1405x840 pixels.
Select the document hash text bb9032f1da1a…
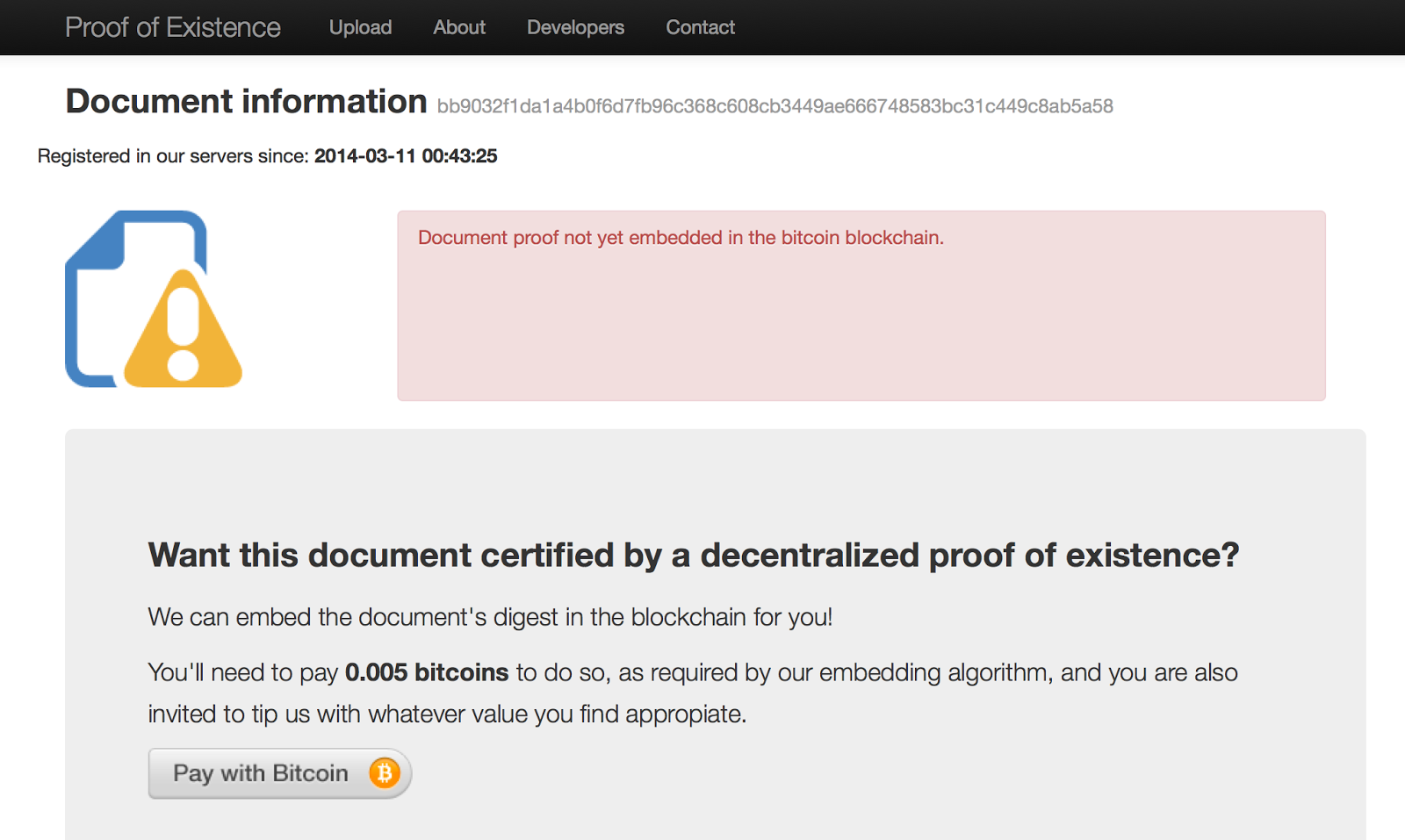point(775,106)
